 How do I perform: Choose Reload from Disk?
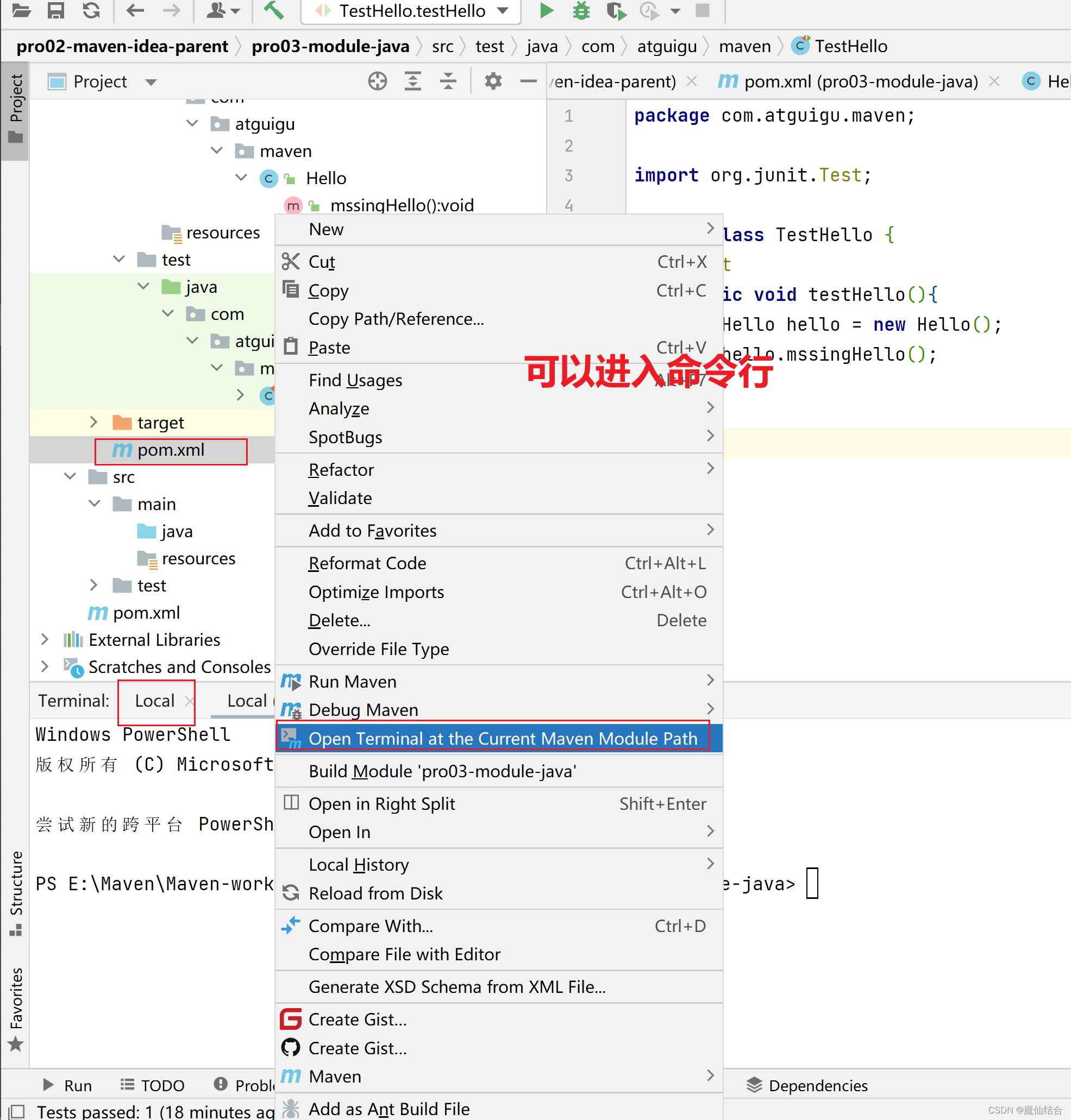pyautogui.click(x=498, y=893)
